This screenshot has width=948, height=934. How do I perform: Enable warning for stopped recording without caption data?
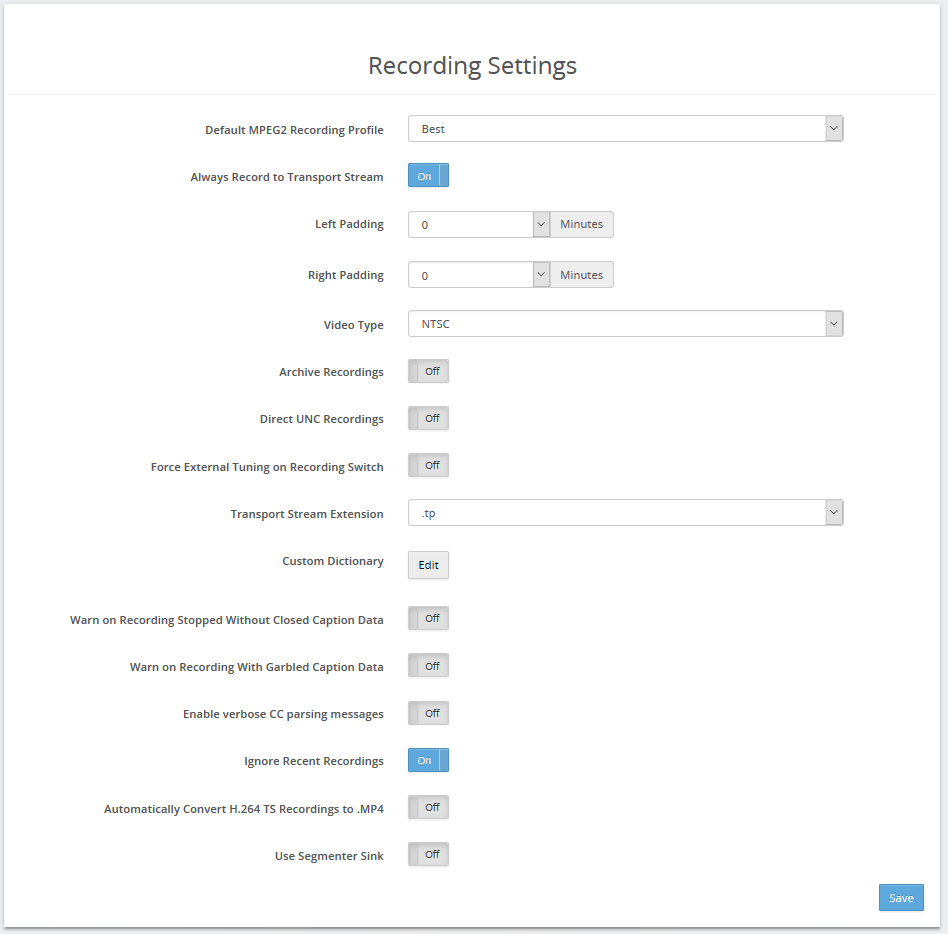(x=428, y=618)
